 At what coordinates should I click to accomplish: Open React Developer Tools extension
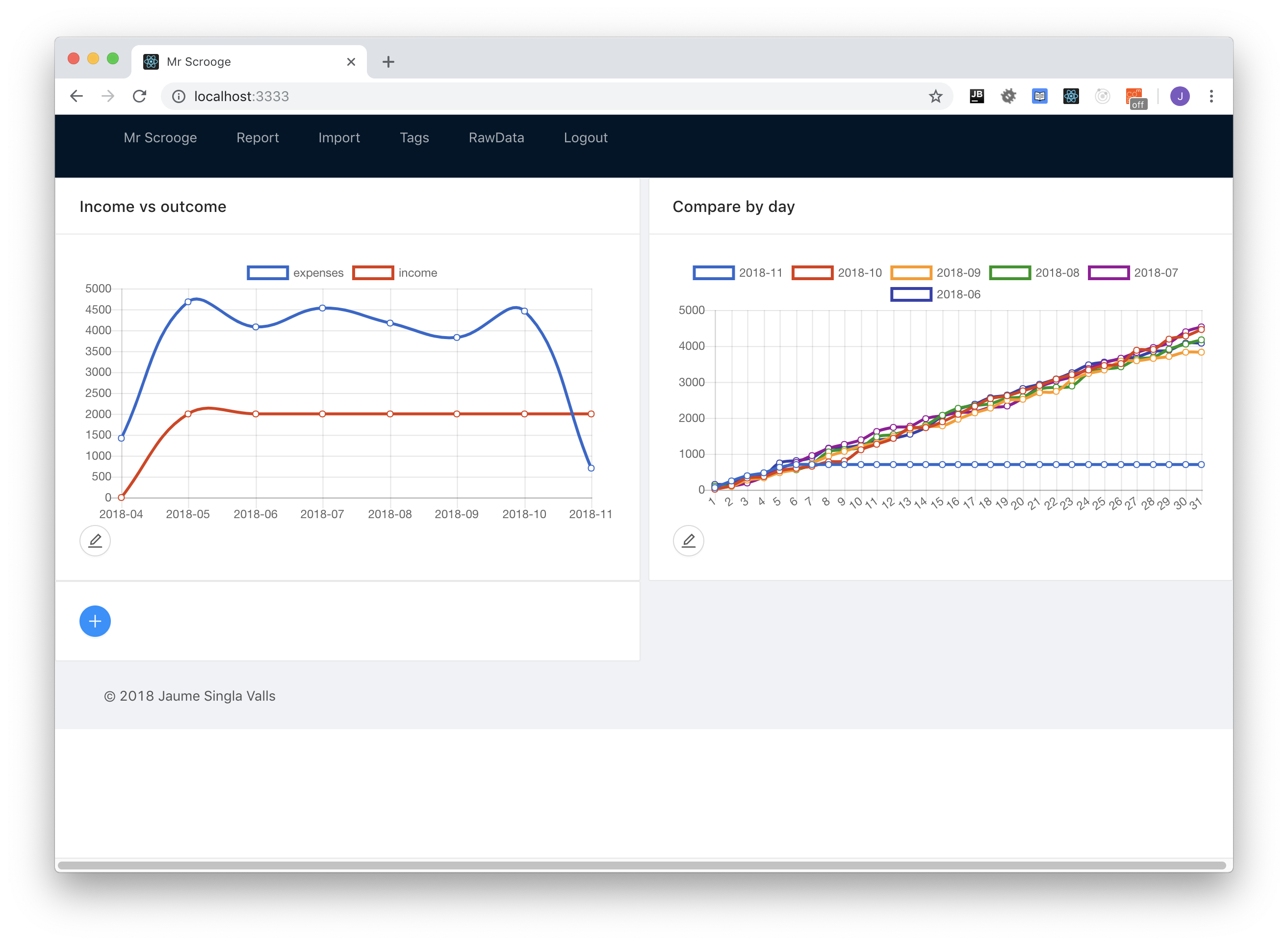click(1071, 96)
